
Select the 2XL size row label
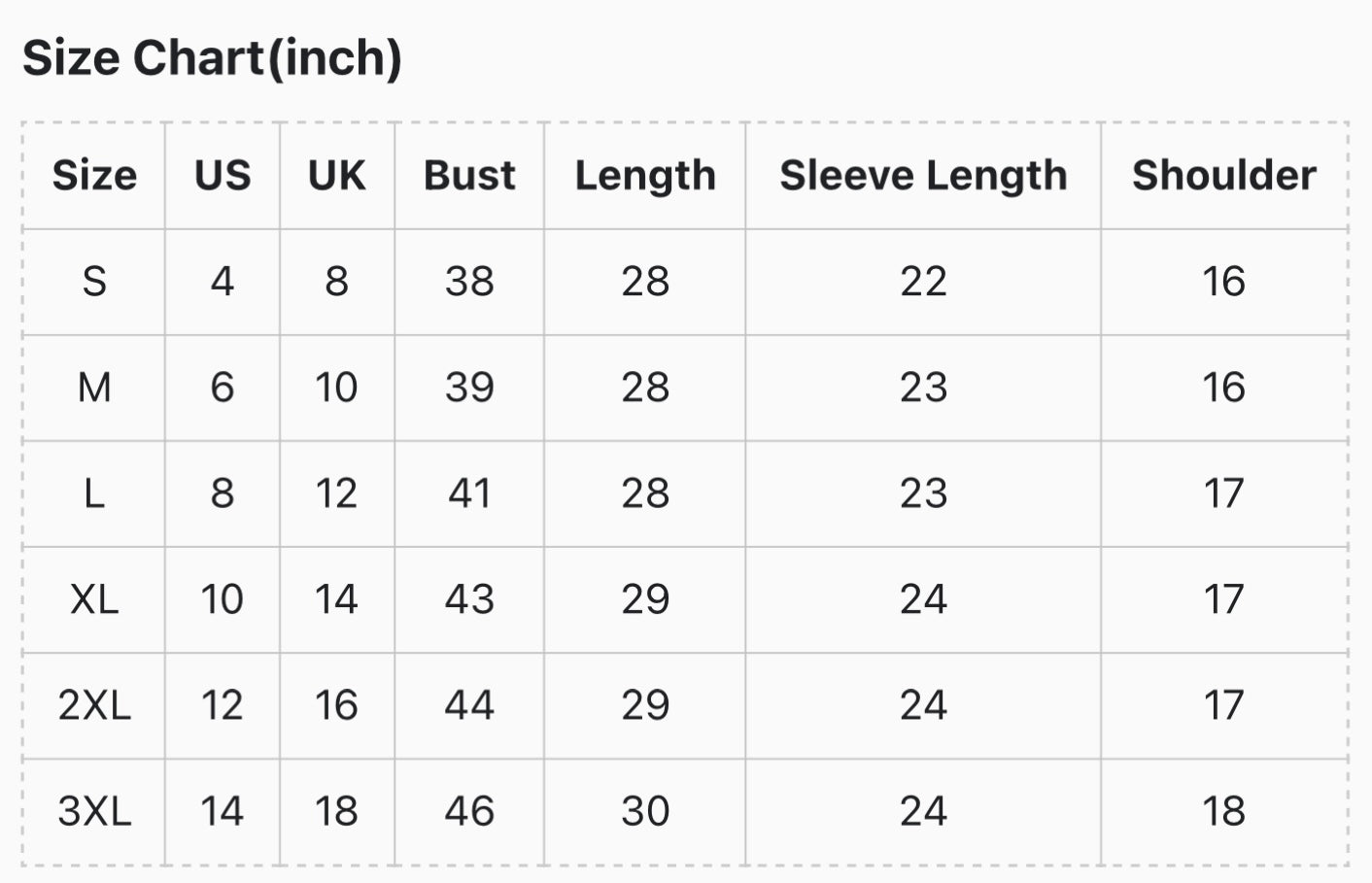(94, 705)
